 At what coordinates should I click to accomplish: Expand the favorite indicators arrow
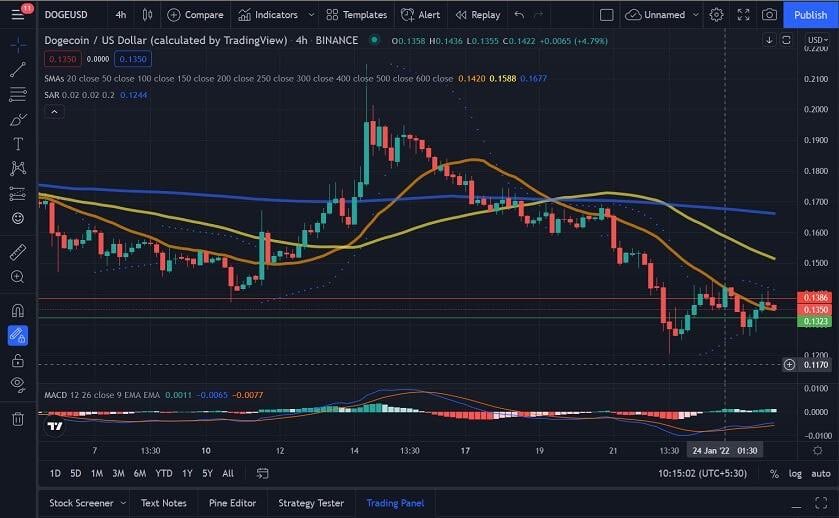pos(311,14)
